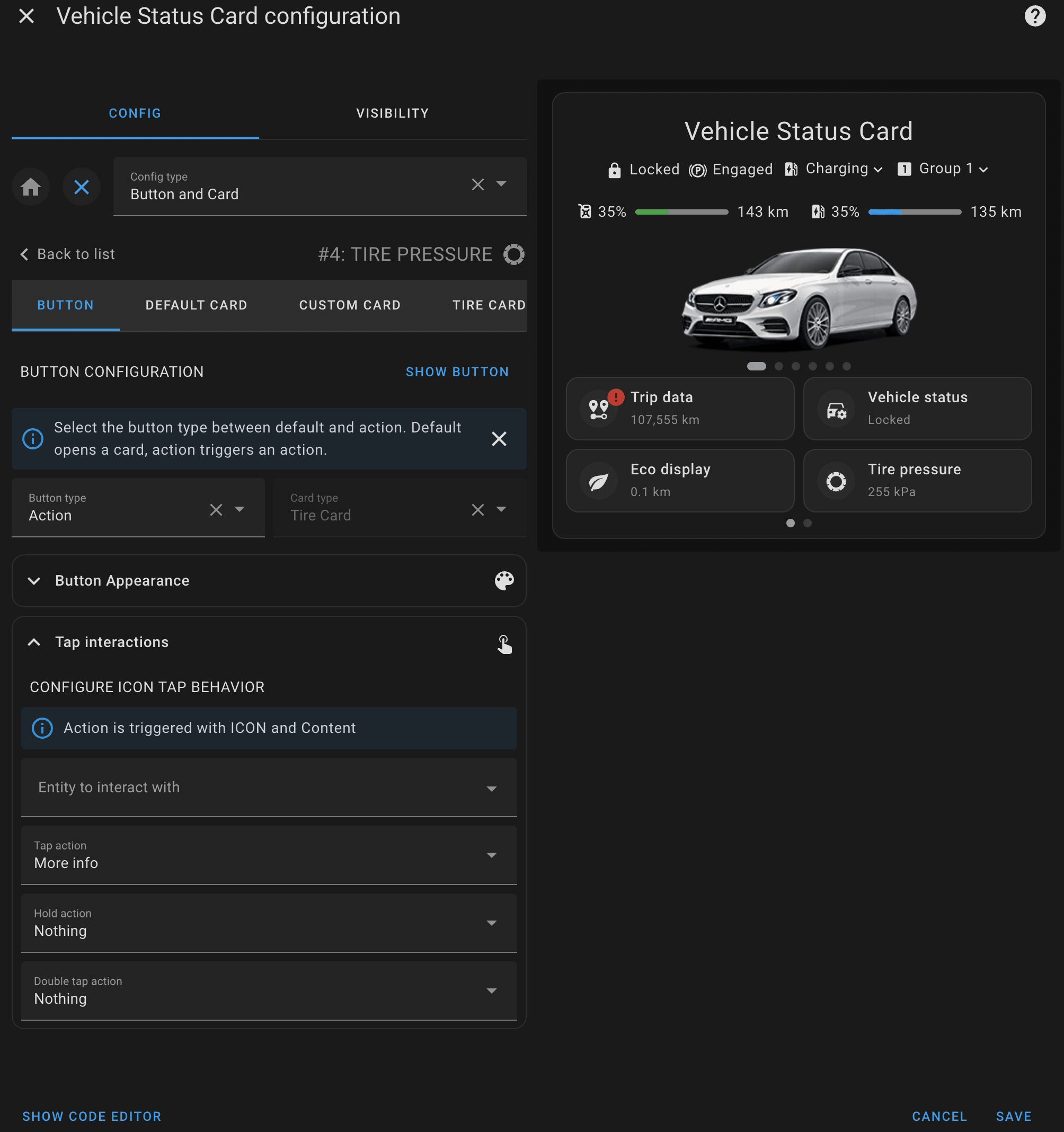Click the Eco display leaf icon
Image resolution: width=1064 pixels, height=1132 pixels.
(x=598, y=481)
